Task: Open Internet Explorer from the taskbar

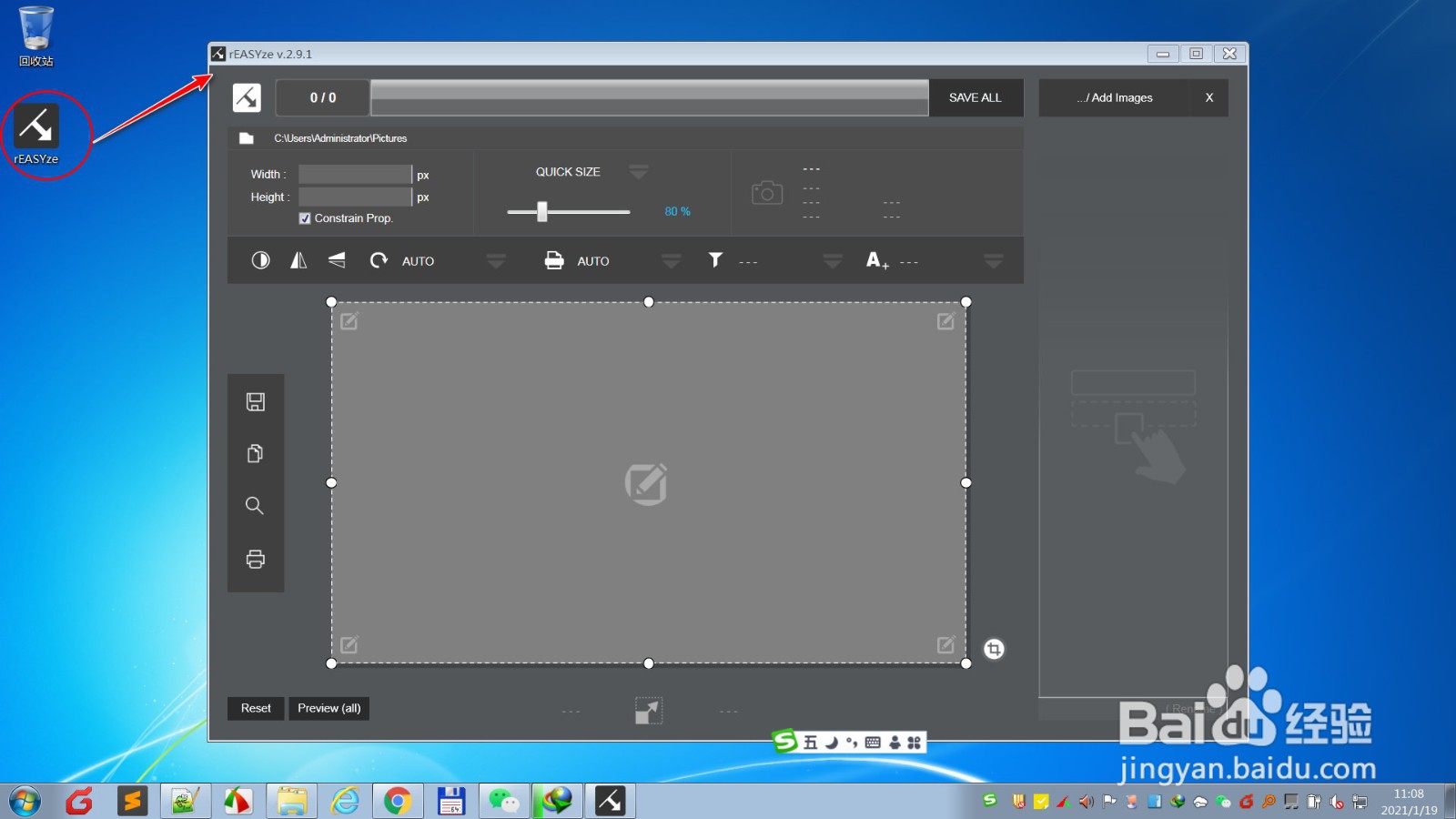Action: click(x=345, y=801)
